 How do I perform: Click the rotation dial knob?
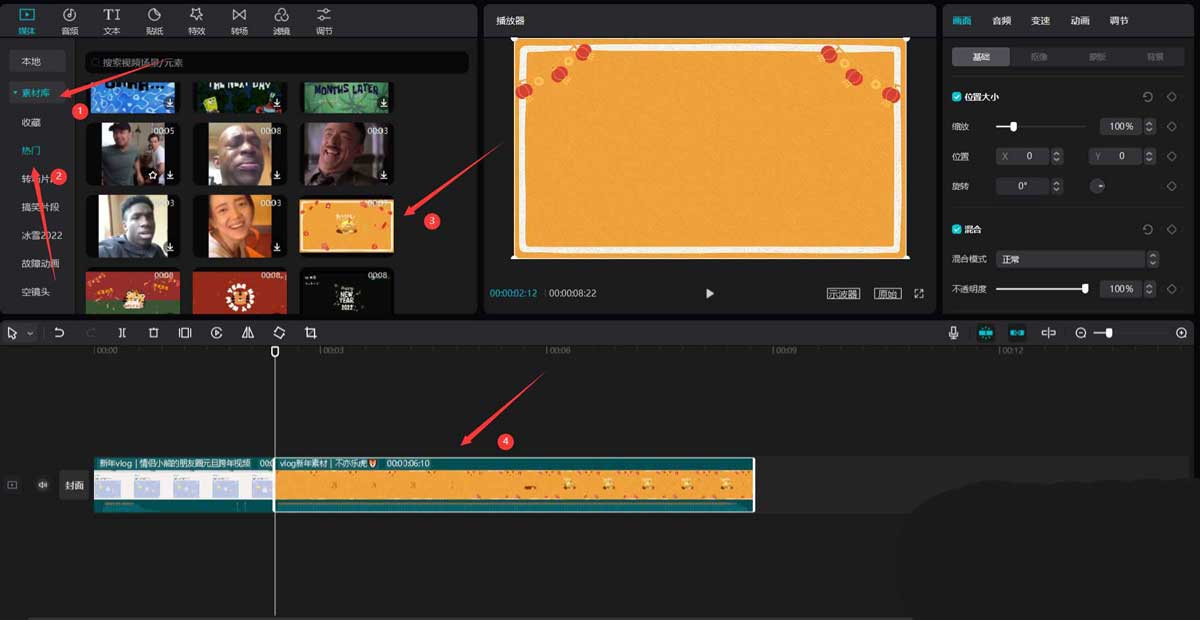coord(1097,186)
